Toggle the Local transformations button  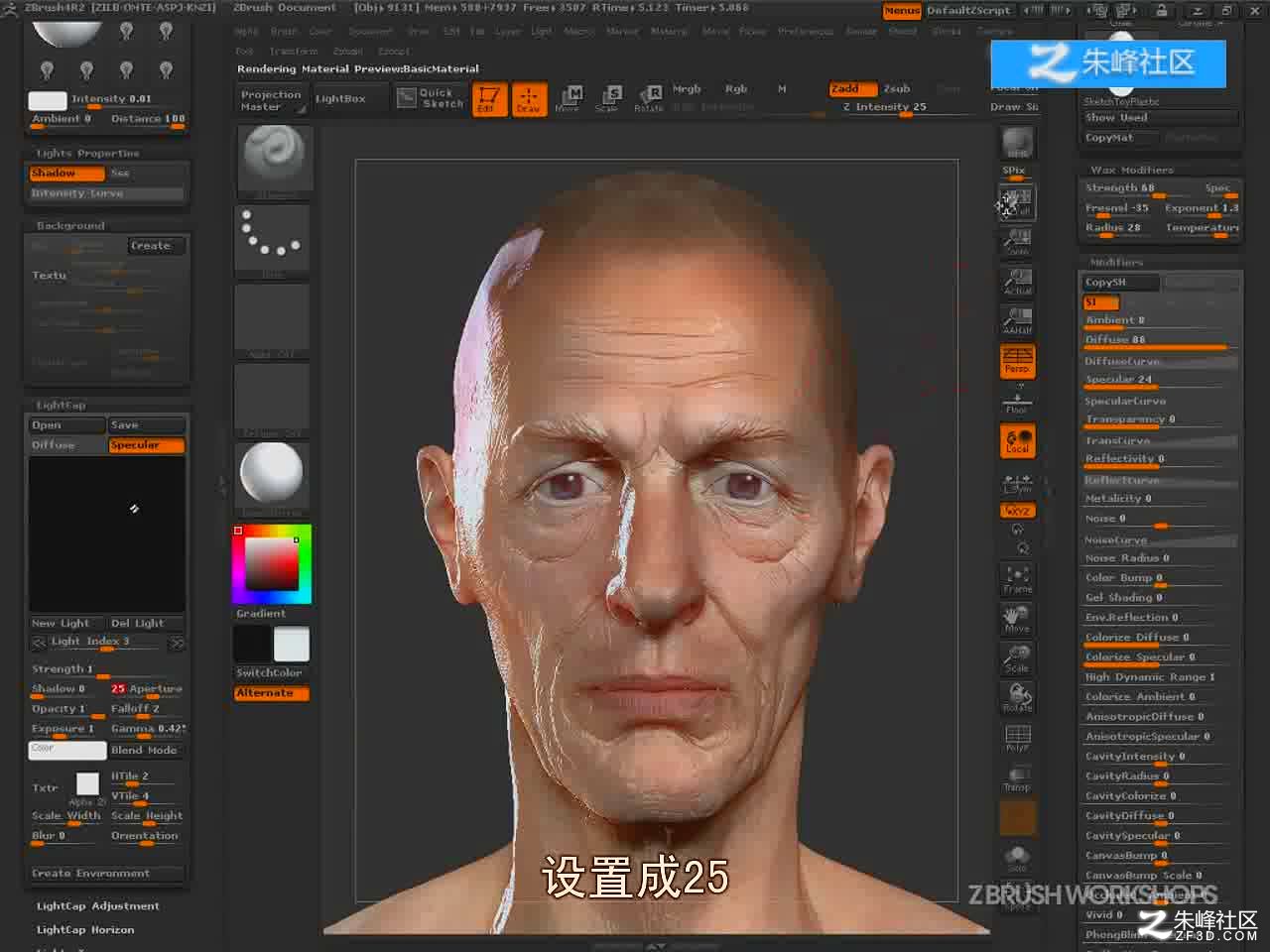[1017, 441]
